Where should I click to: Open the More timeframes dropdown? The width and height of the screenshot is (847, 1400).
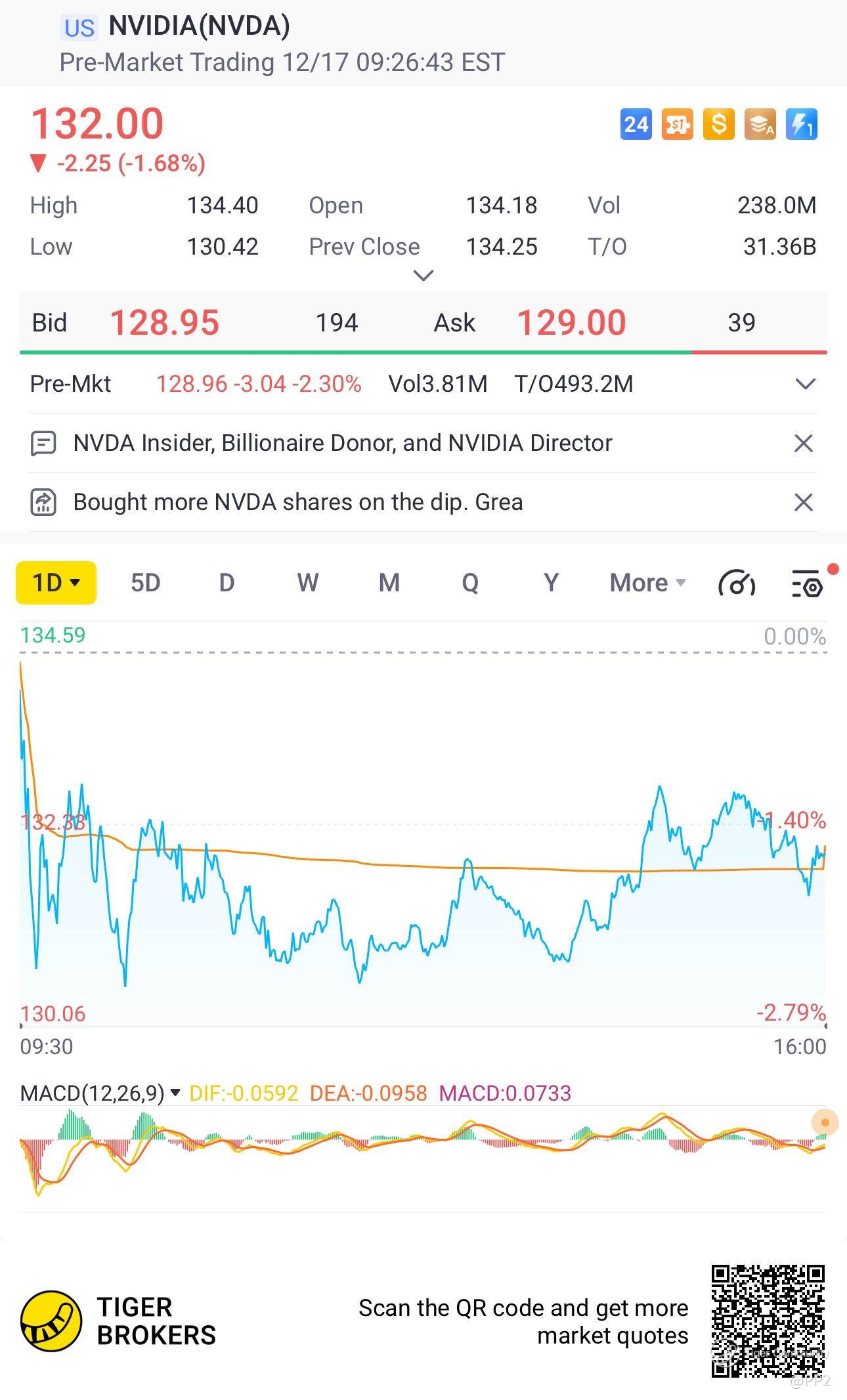pyautogui.click(x=647, y=583)
